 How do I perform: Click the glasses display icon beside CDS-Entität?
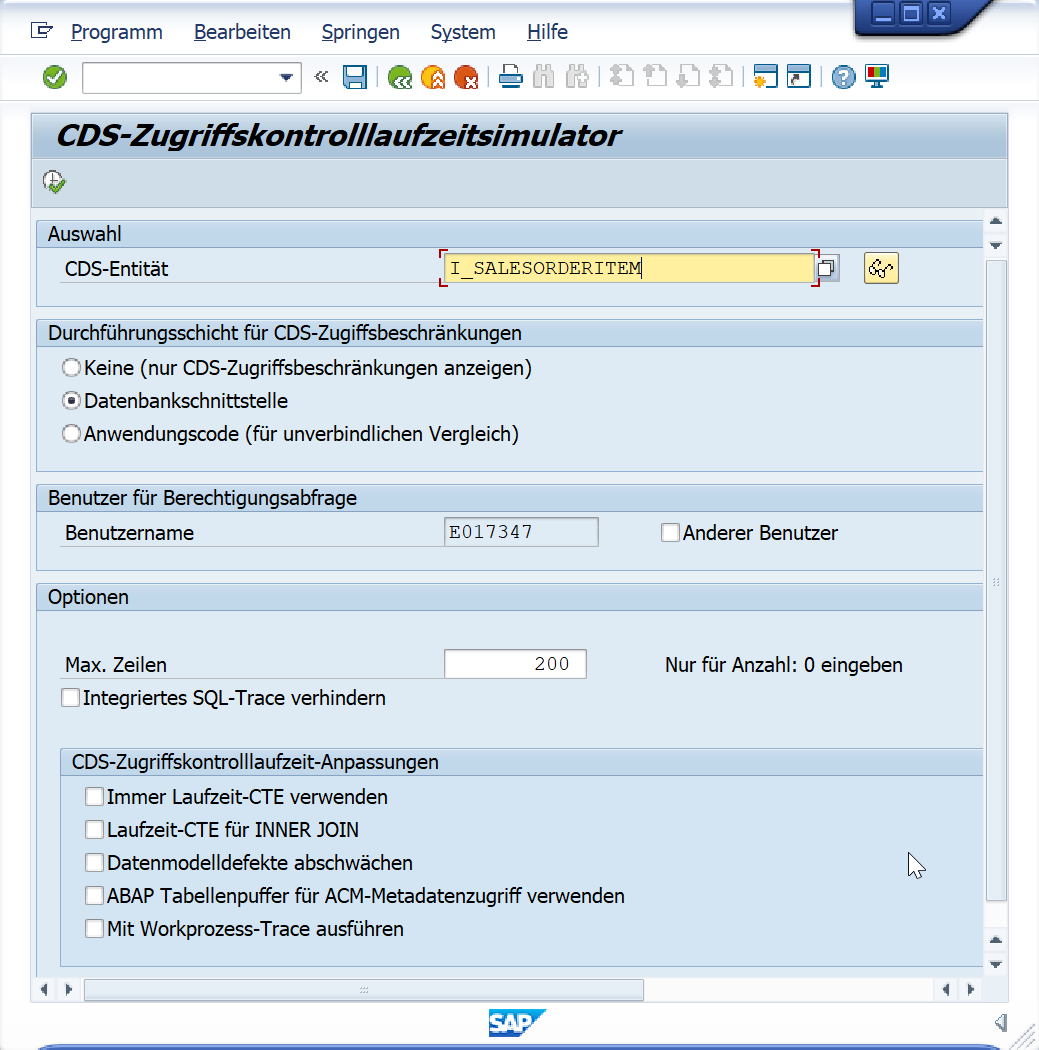(881, 268)
